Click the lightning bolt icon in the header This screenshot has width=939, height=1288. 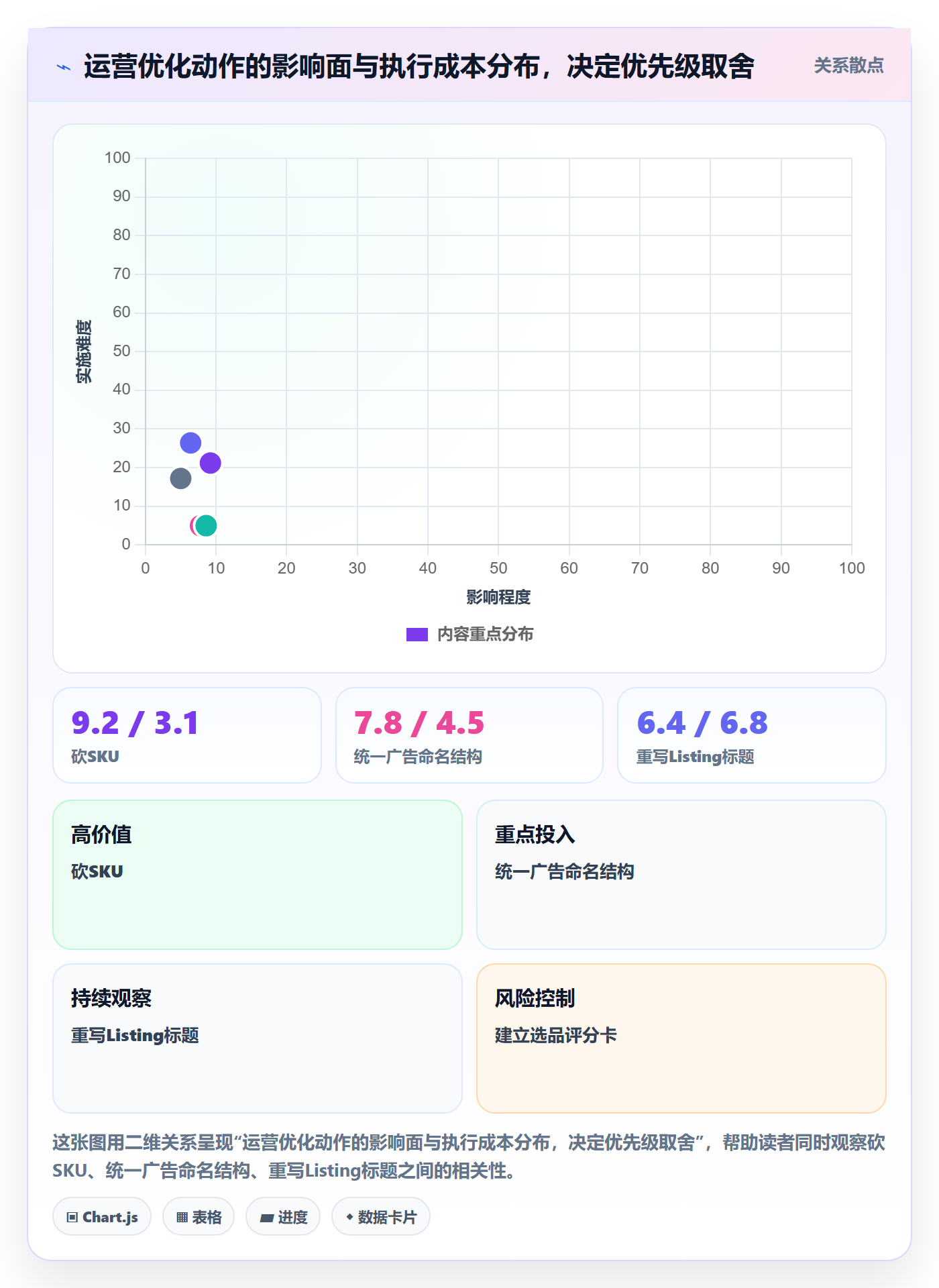pos(64,67)
